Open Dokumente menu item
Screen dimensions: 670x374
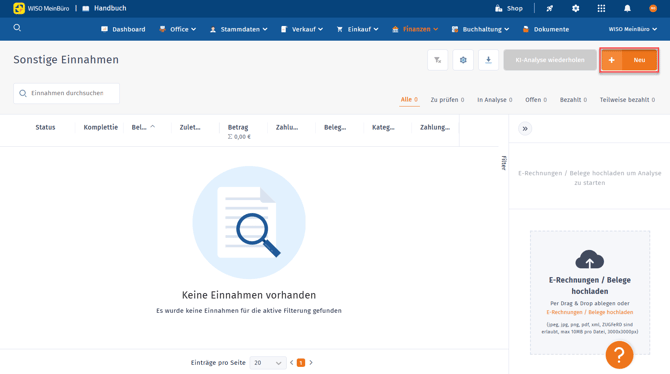[546, 29]
